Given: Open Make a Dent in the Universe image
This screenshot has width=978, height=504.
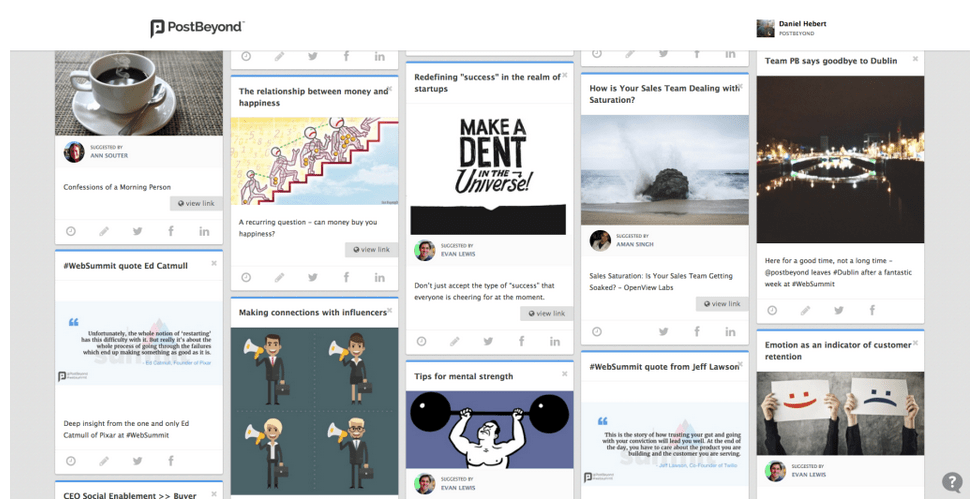Looking at the screenshot, I should coord(488,170).
